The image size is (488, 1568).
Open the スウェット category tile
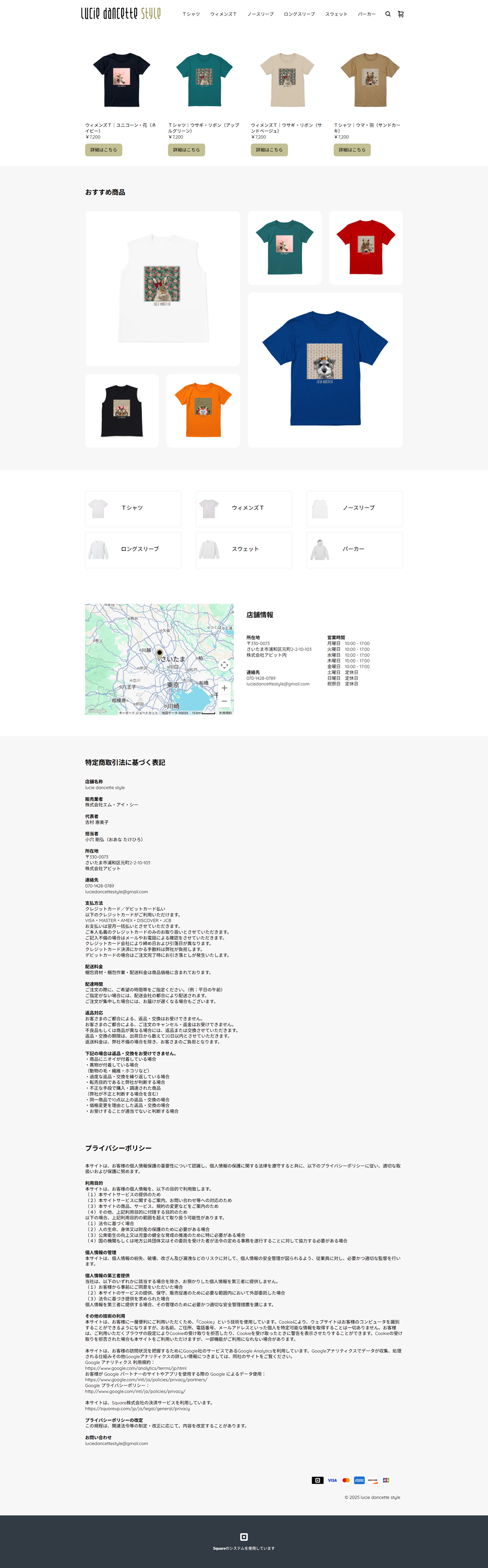point(244,550)
